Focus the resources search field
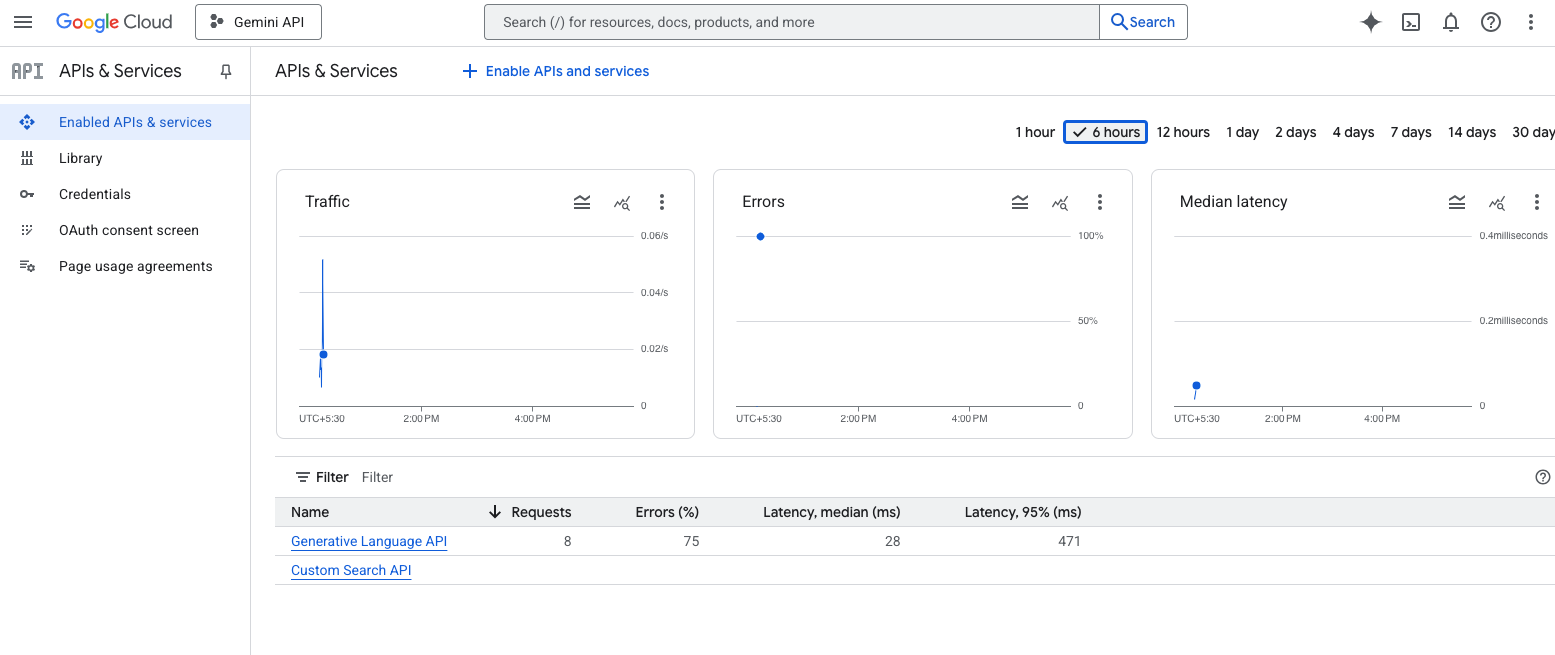This screenshot has width=1555, height=655. [791, 22]
